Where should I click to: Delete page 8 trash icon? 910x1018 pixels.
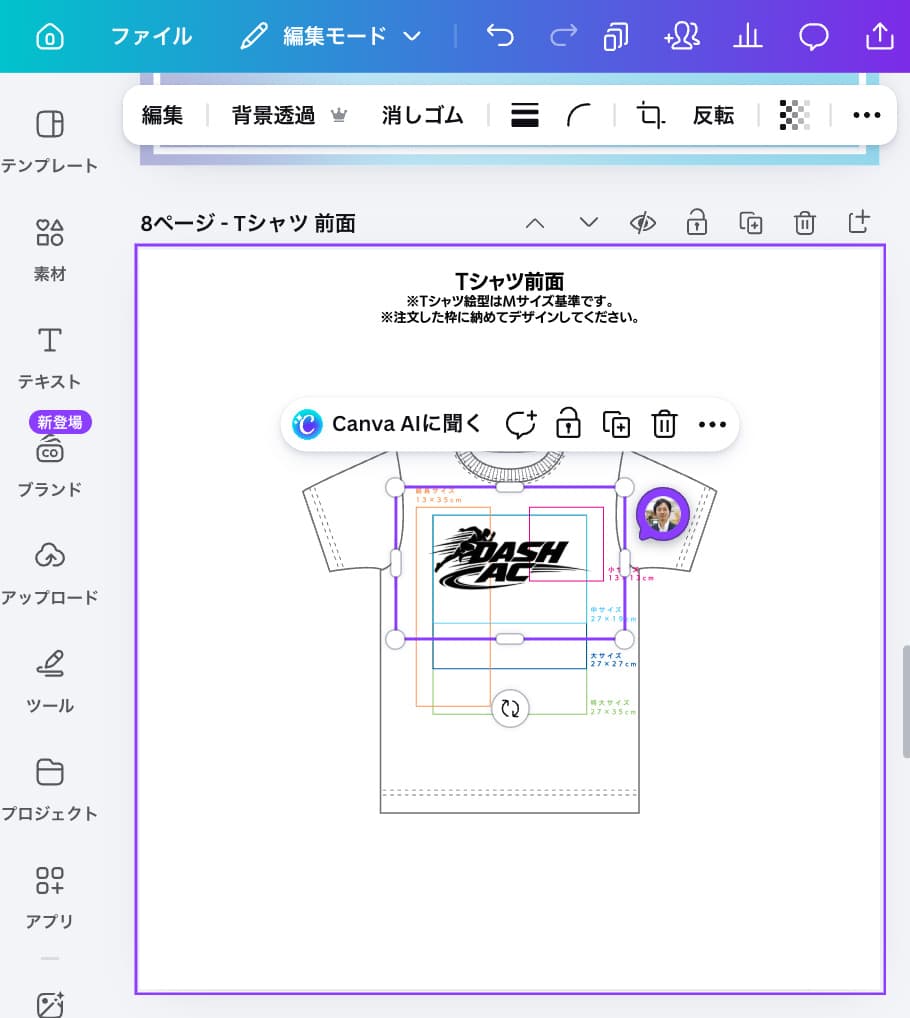pos(804,223)
